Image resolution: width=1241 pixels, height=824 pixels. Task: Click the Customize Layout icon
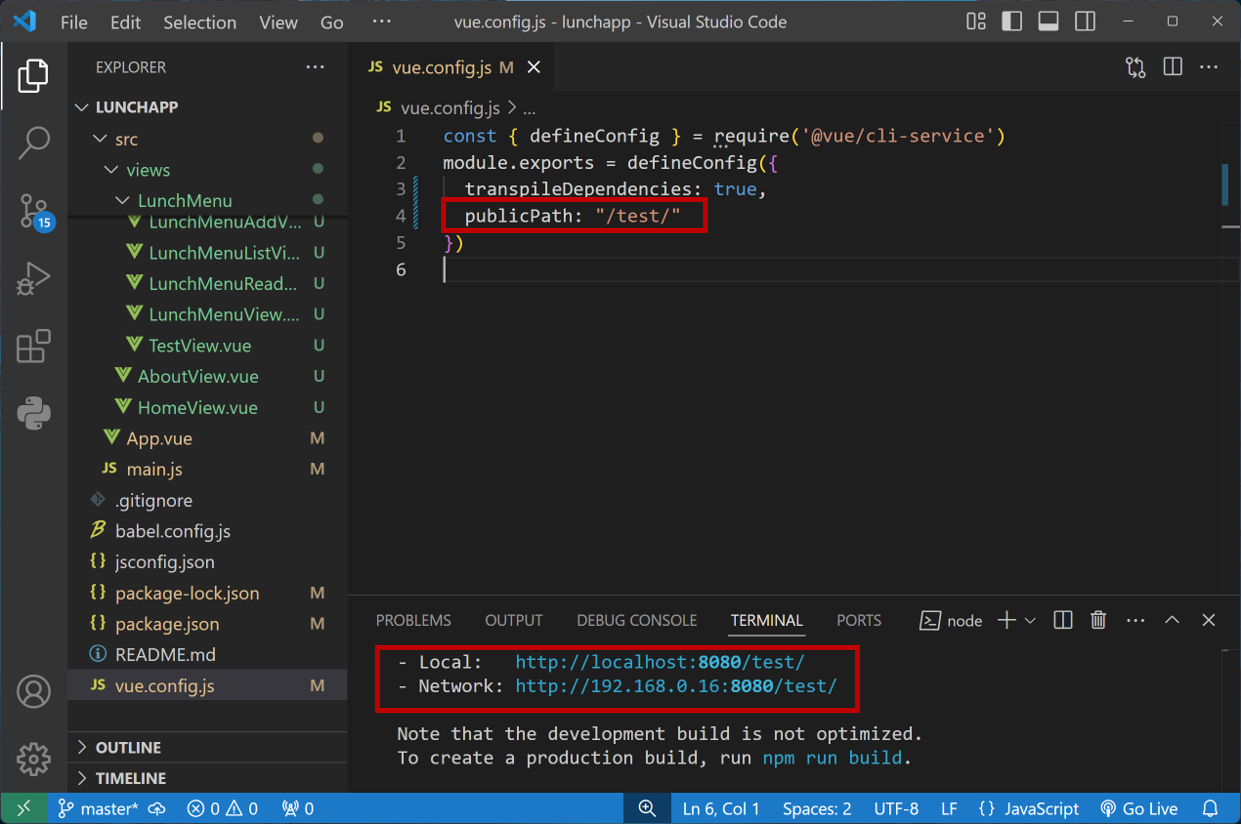[976, 21]
